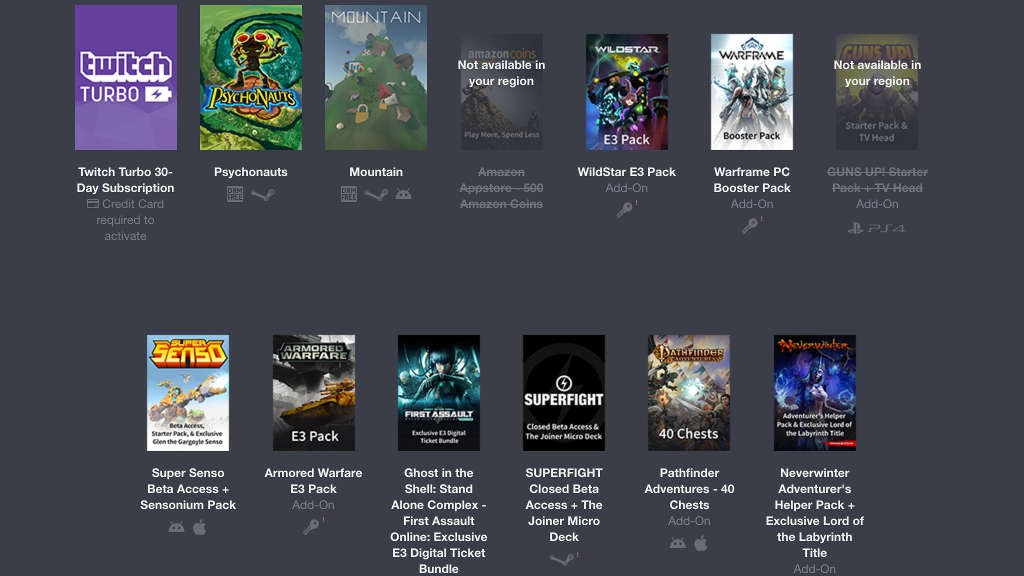Open the Mountain game cover

(x=376, y=78)
